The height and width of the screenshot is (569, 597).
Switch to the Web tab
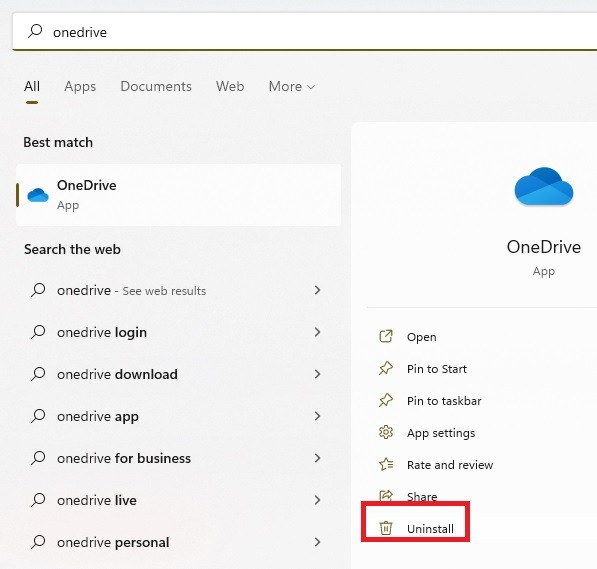pyautogui.click(x=230, y=86)
